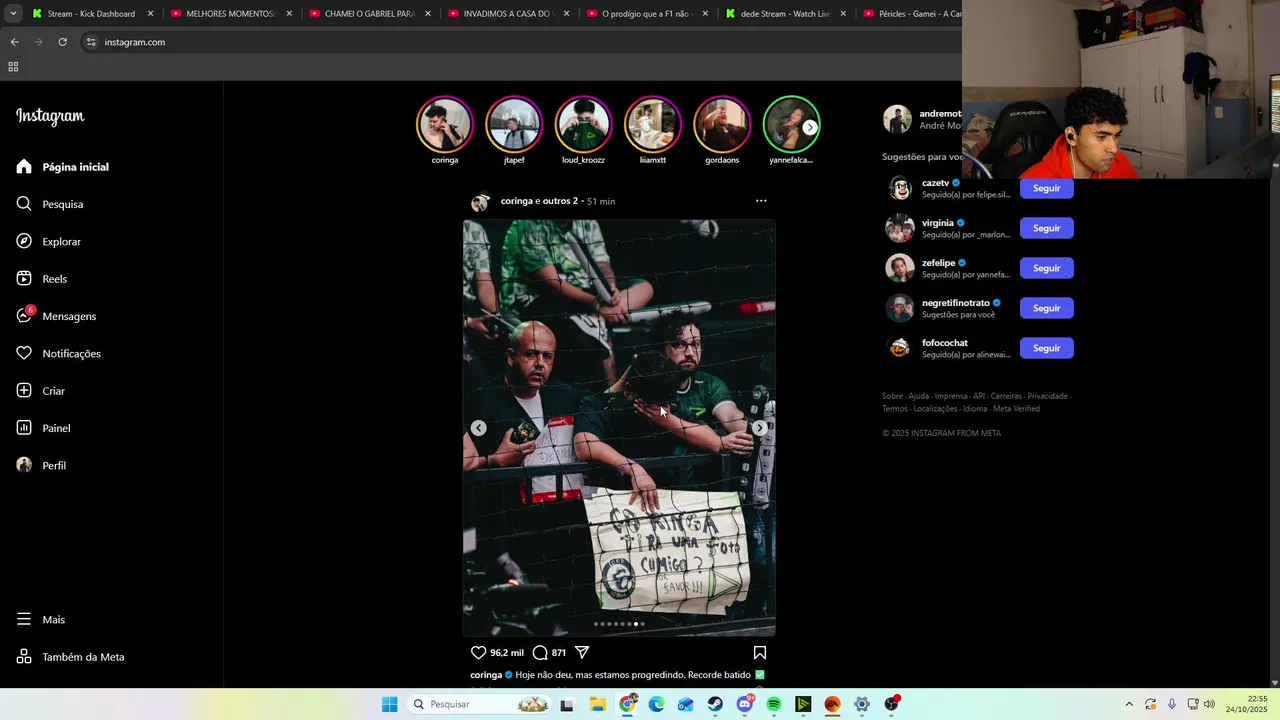Open virginia suggested profile
The image size is (1280, 720).
click(937, 223)
